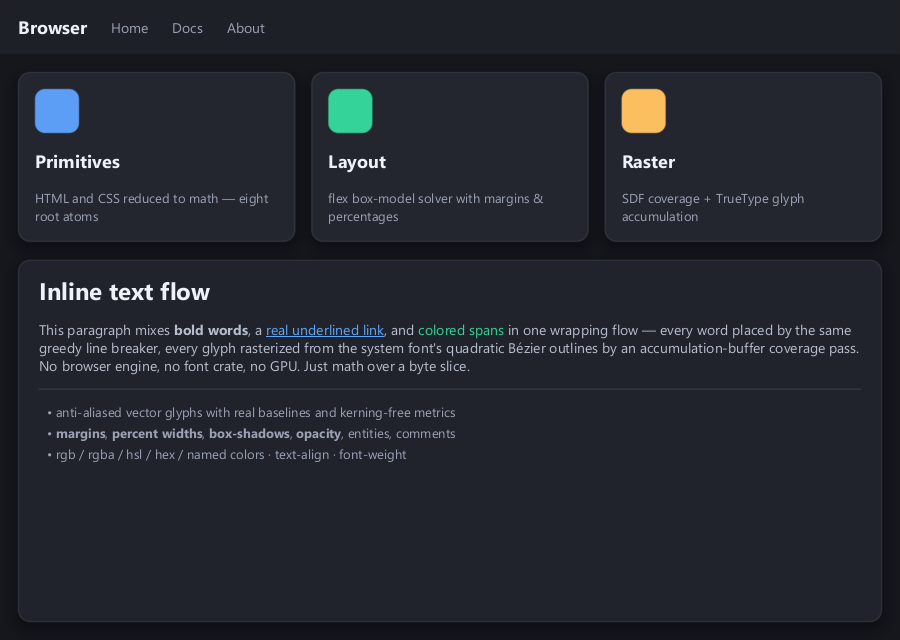The width and height of the screenshot is (900, 640).
Task: Click the 'percent widths' bold text
Action: pyautogui.click(x=157, y=434)
